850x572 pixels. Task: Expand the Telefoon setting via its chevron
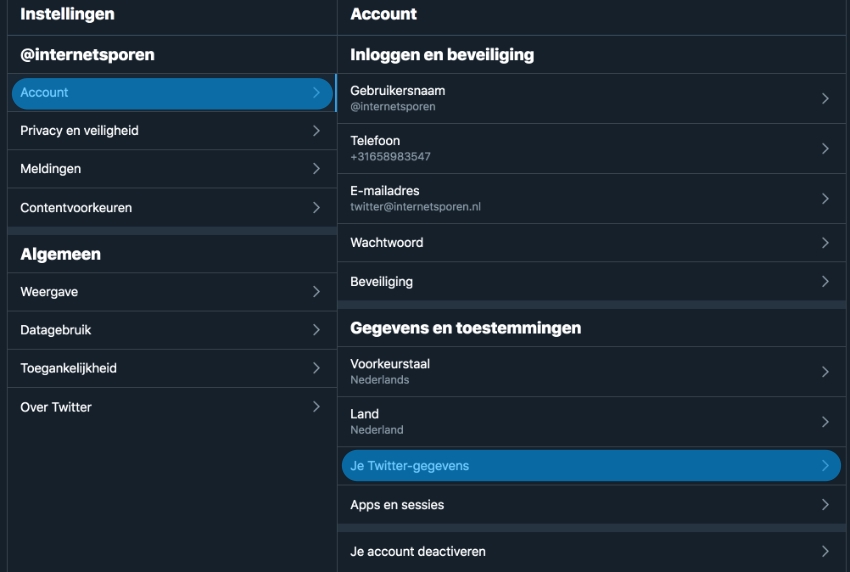coord(825,148)
